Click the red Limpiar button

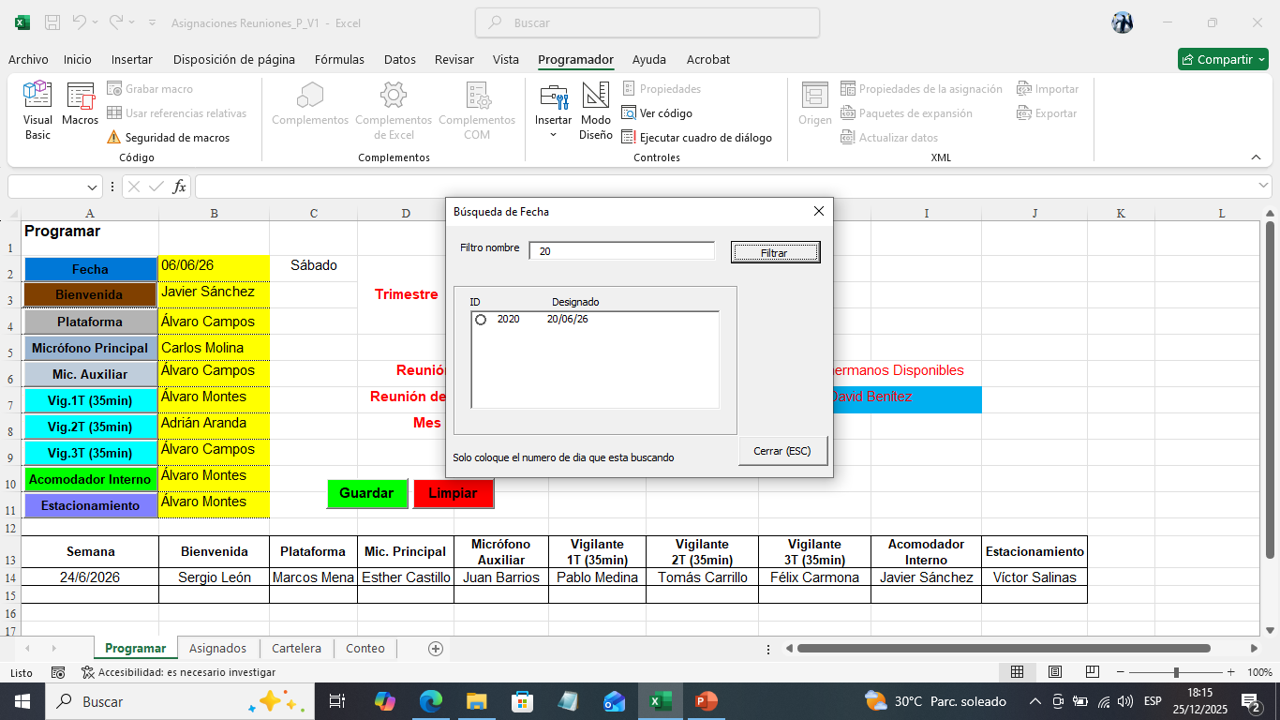click(453, 493)
